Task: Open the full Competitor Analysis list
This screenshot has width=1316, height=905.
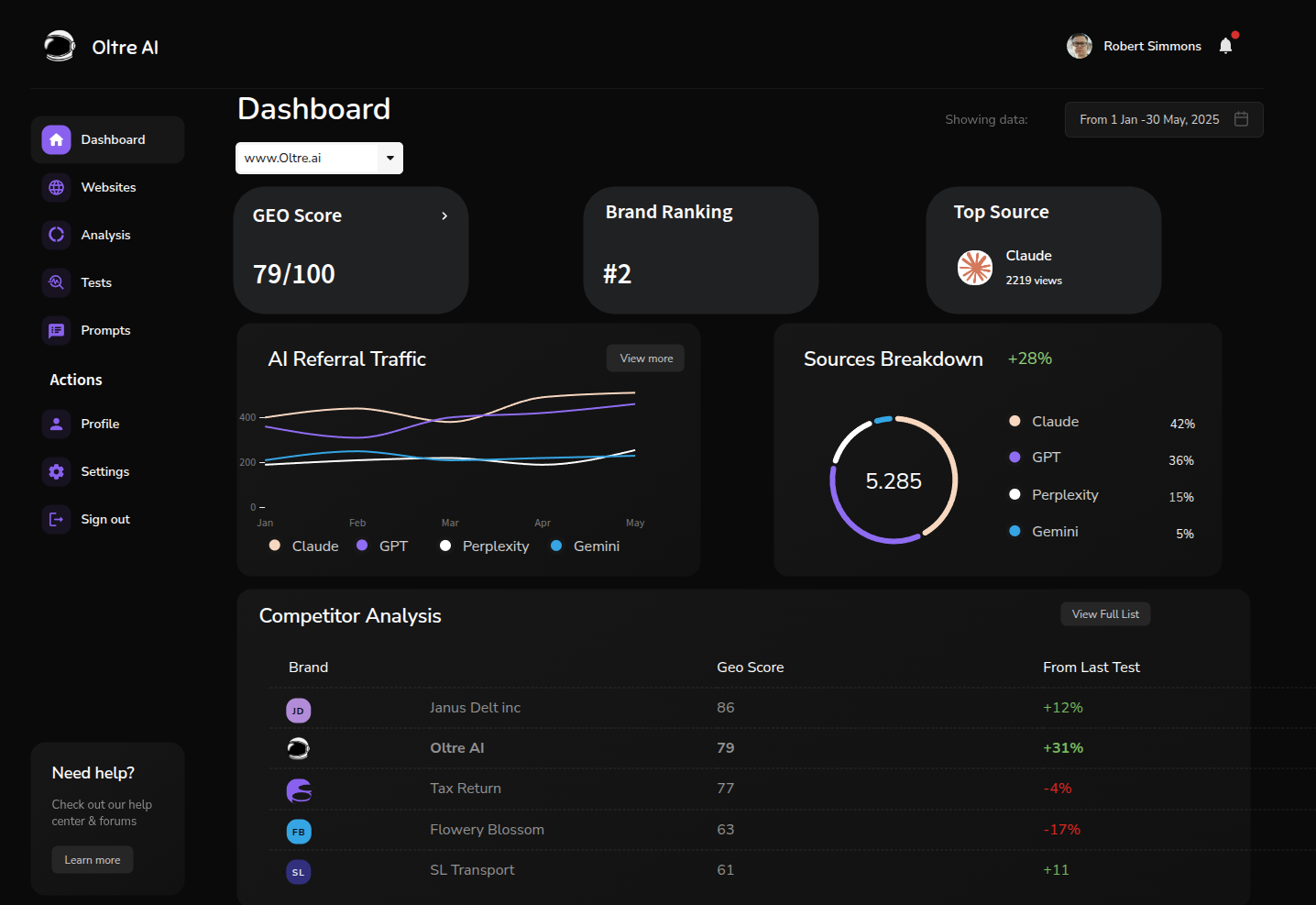Action: 1105,613
